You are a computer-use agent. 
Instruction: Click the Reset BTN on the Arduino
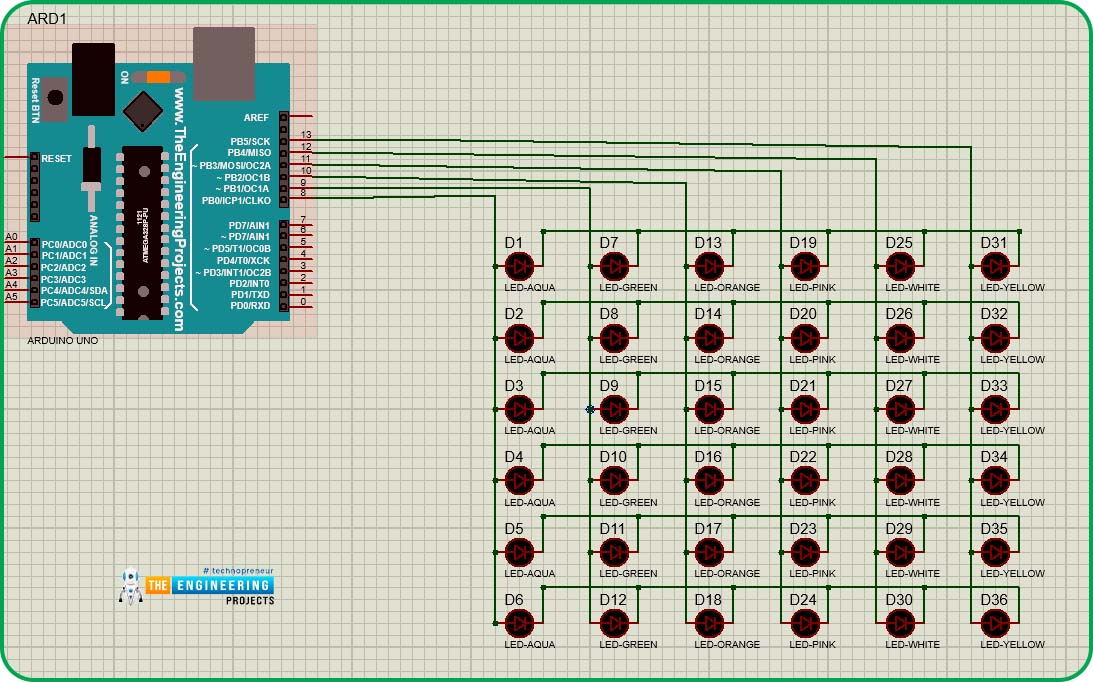point(54,98)
